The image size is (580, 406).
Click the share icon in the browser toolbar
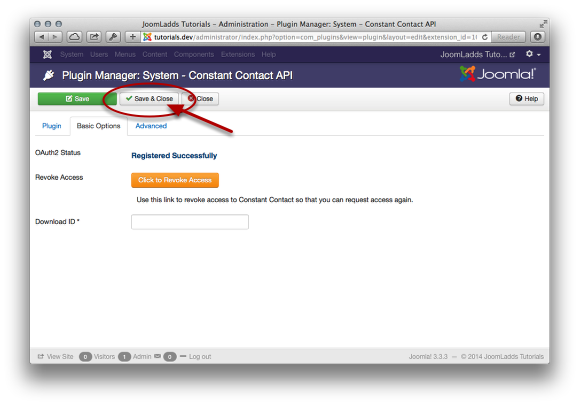tap(94, 37)
